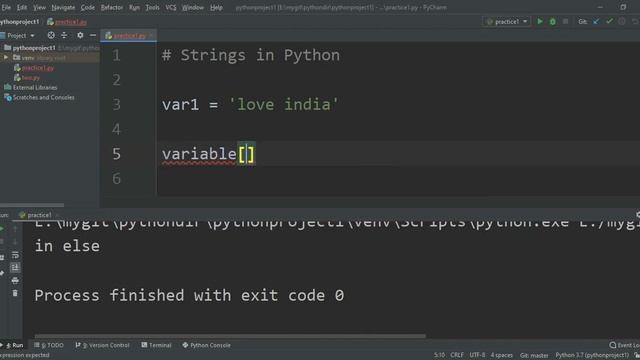Screen dimensions: 640x360
Task: Clear console with the trash icon
Action: pyautogui.click(x=15, y=293)
